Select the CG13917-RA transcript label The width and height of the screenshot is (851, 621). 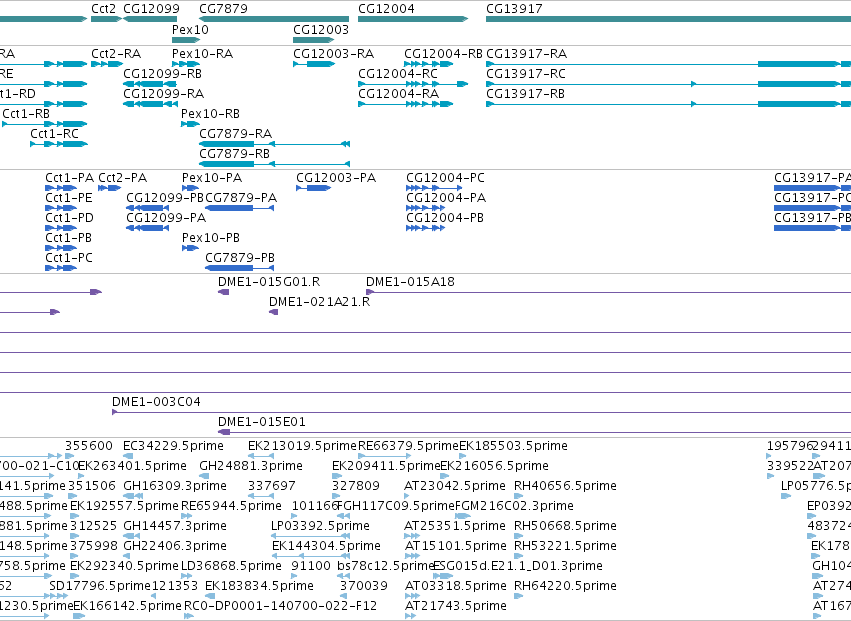point(526,54)
